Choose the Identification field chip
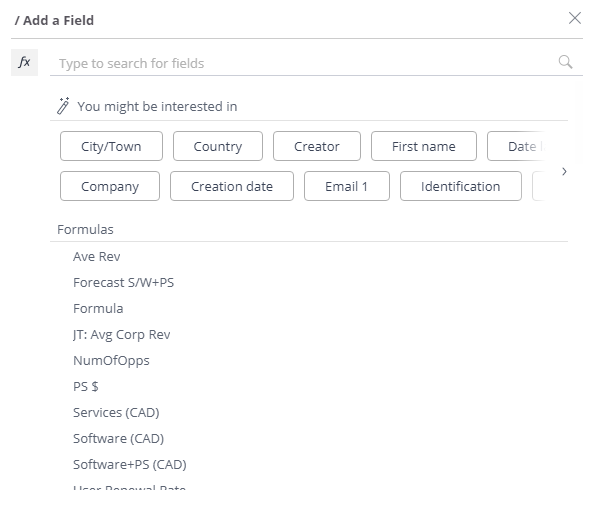This screenshot has width=596, height=505. point(461,186)
